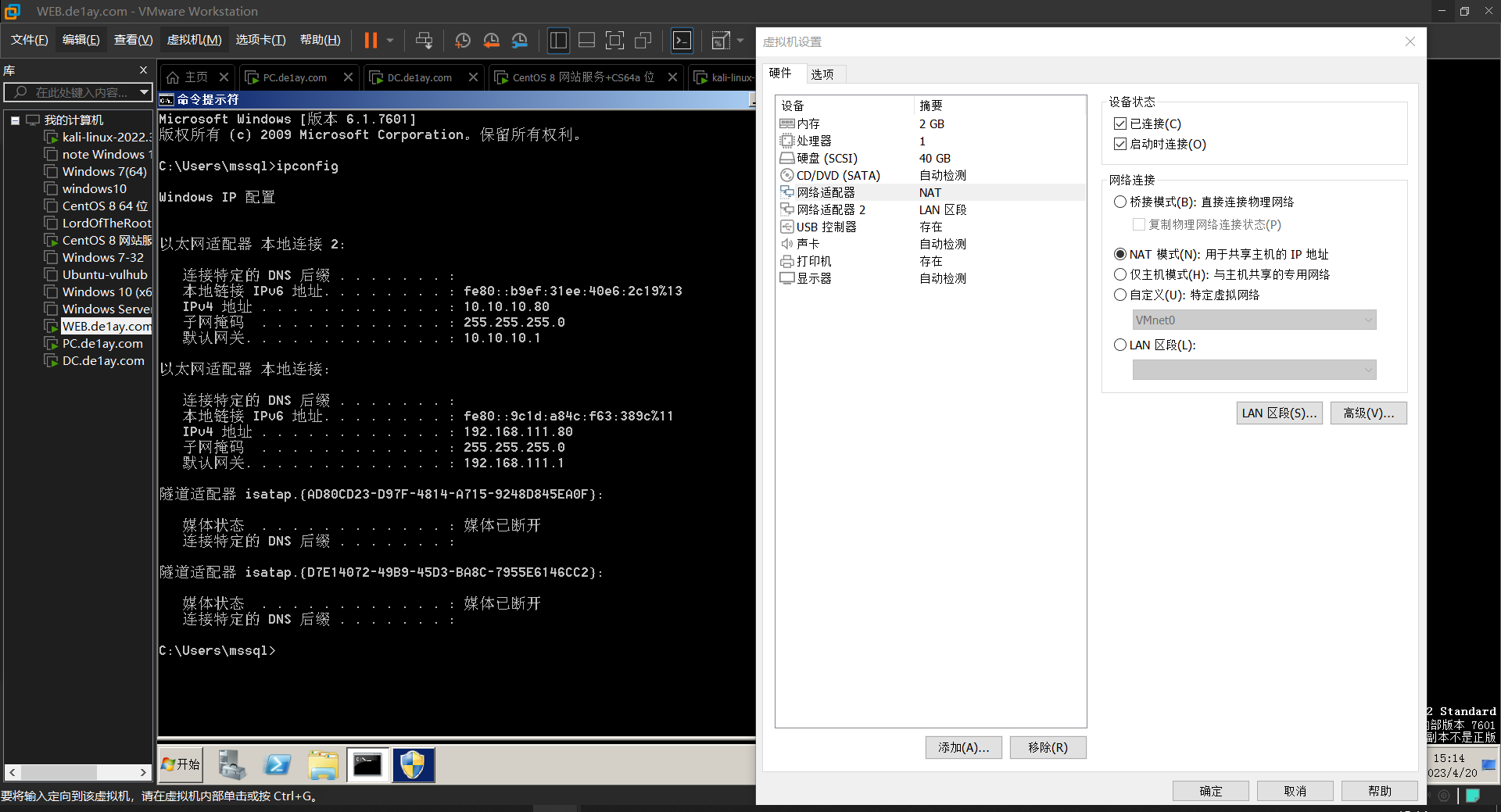Select the 硬盘 (SCSI) device row
This screenshot has width=1501, height=812.
[x=930, y=158]
